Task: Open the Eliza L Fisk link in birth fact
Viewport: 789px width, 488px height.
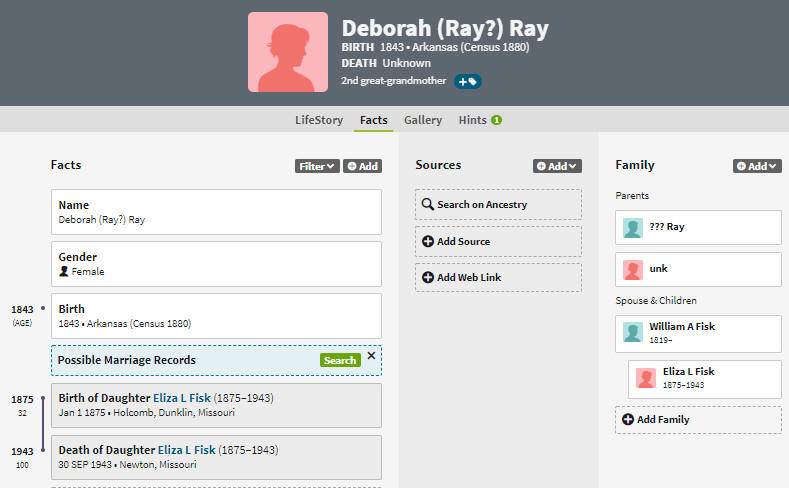Action: click(x=182, y=398)
